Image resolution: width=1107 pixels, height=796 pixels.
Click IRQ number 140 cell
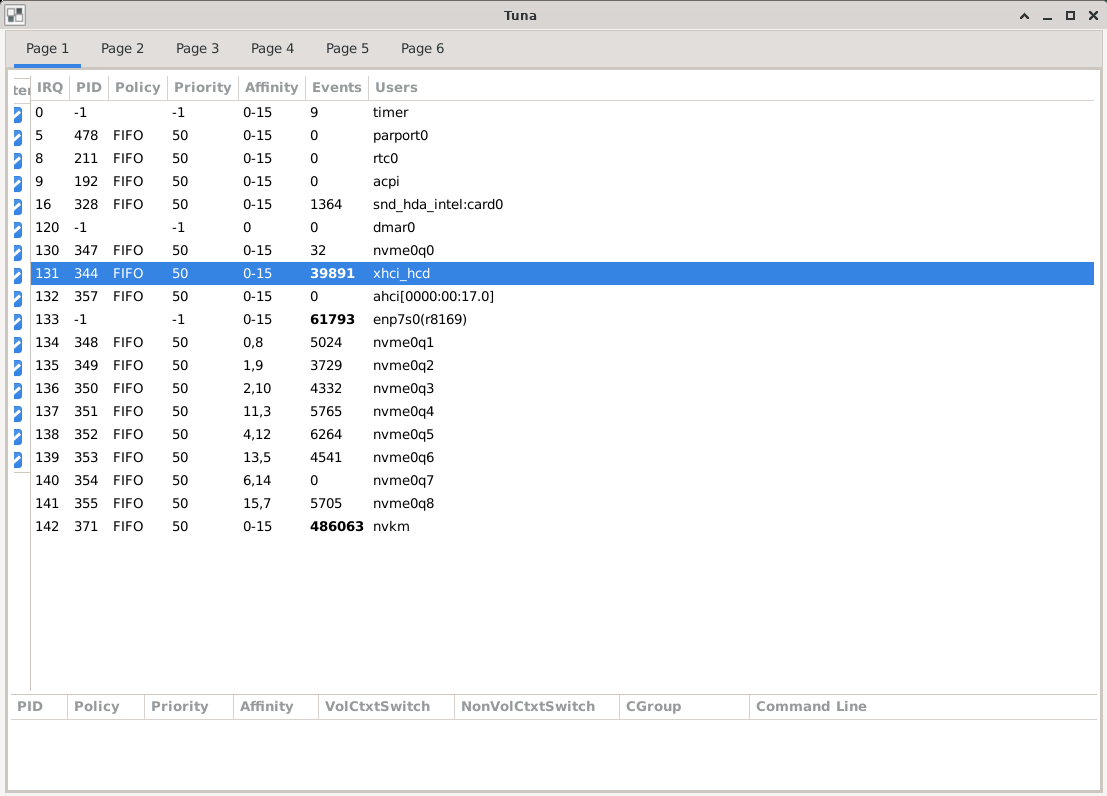tap(47, 480)
